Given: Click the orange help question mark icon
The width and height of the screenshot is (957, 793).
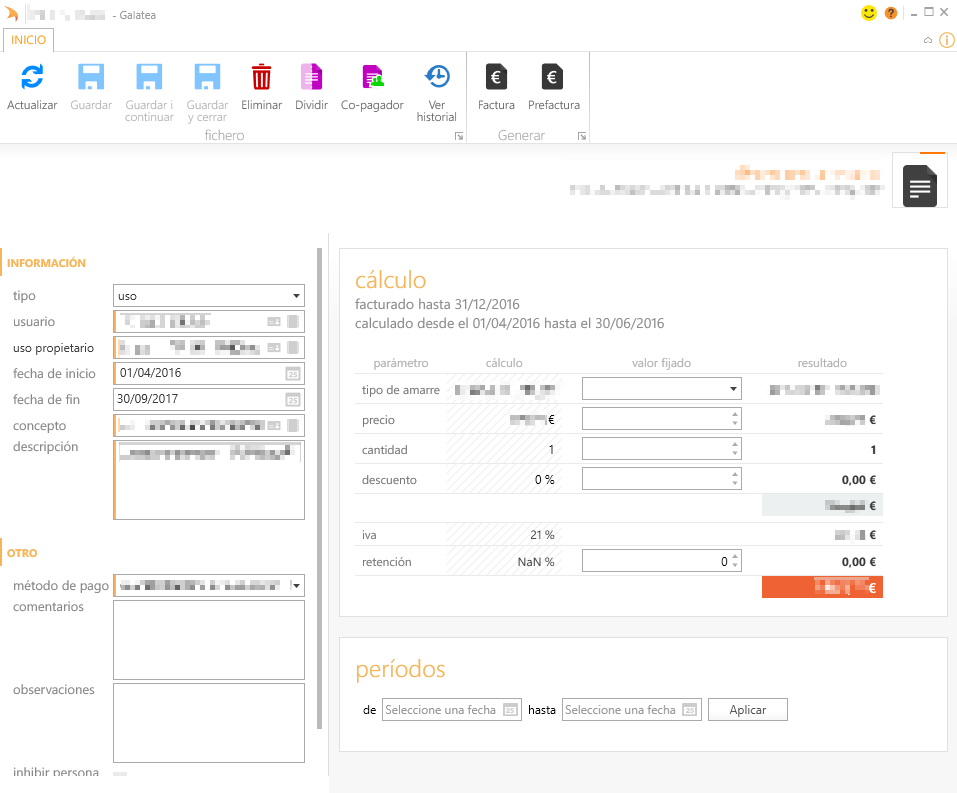Looking at the screenshot, I should (x=891, y=14).
